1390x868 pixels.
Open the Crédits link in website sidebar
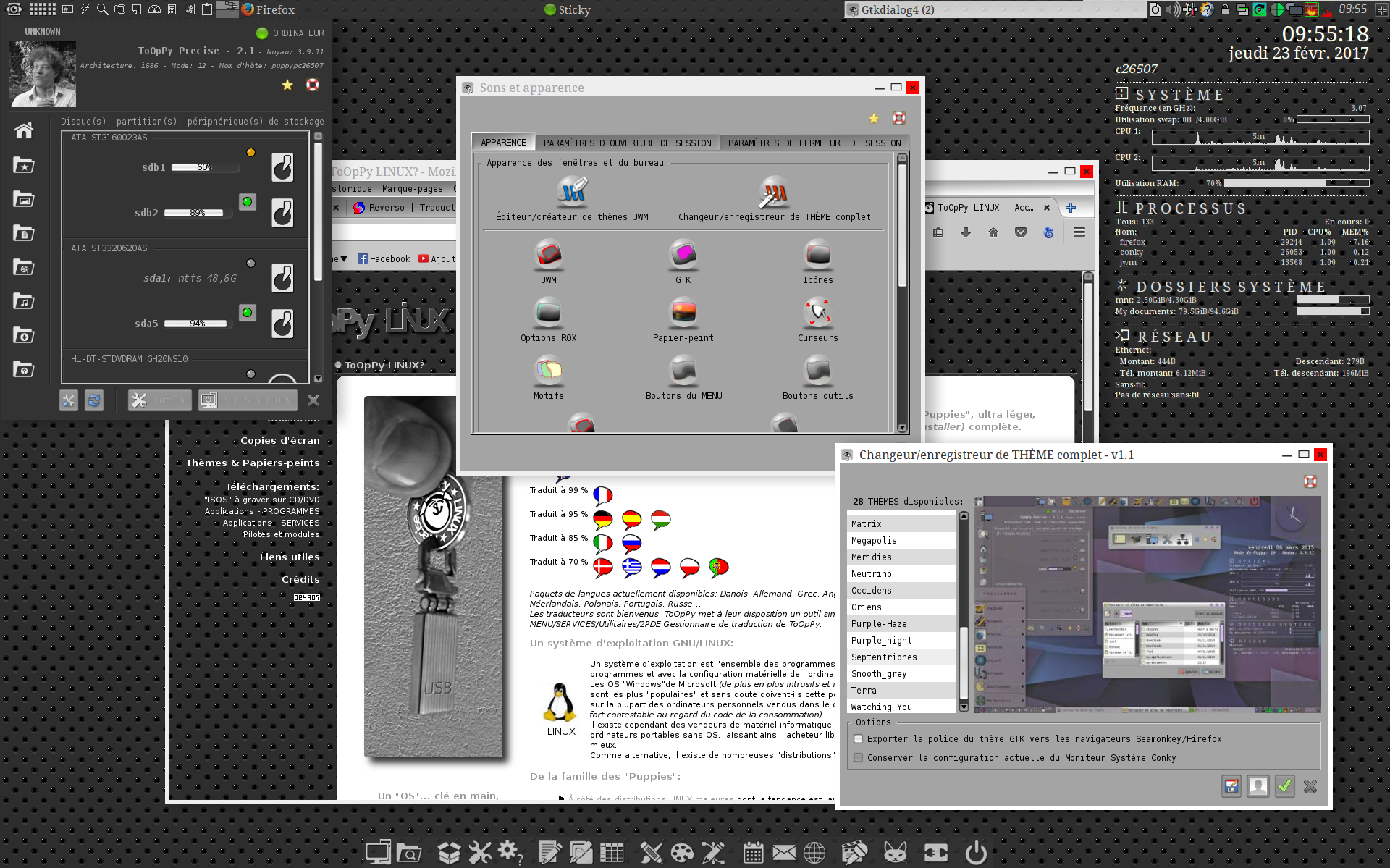coord(300,580)
